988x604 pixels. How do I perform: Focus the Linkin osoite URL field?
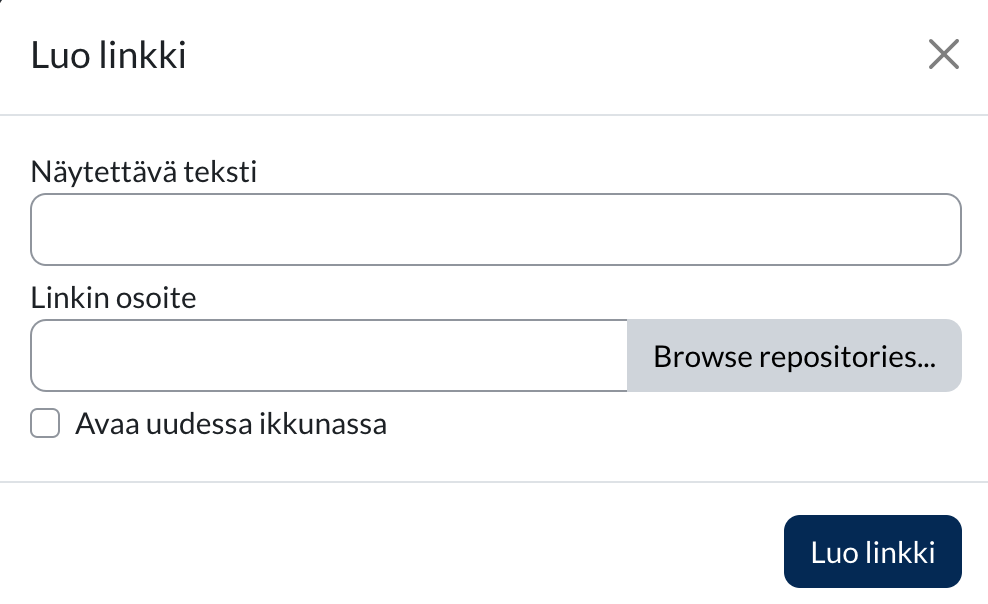pyautogui.click(x=329, y=356)
